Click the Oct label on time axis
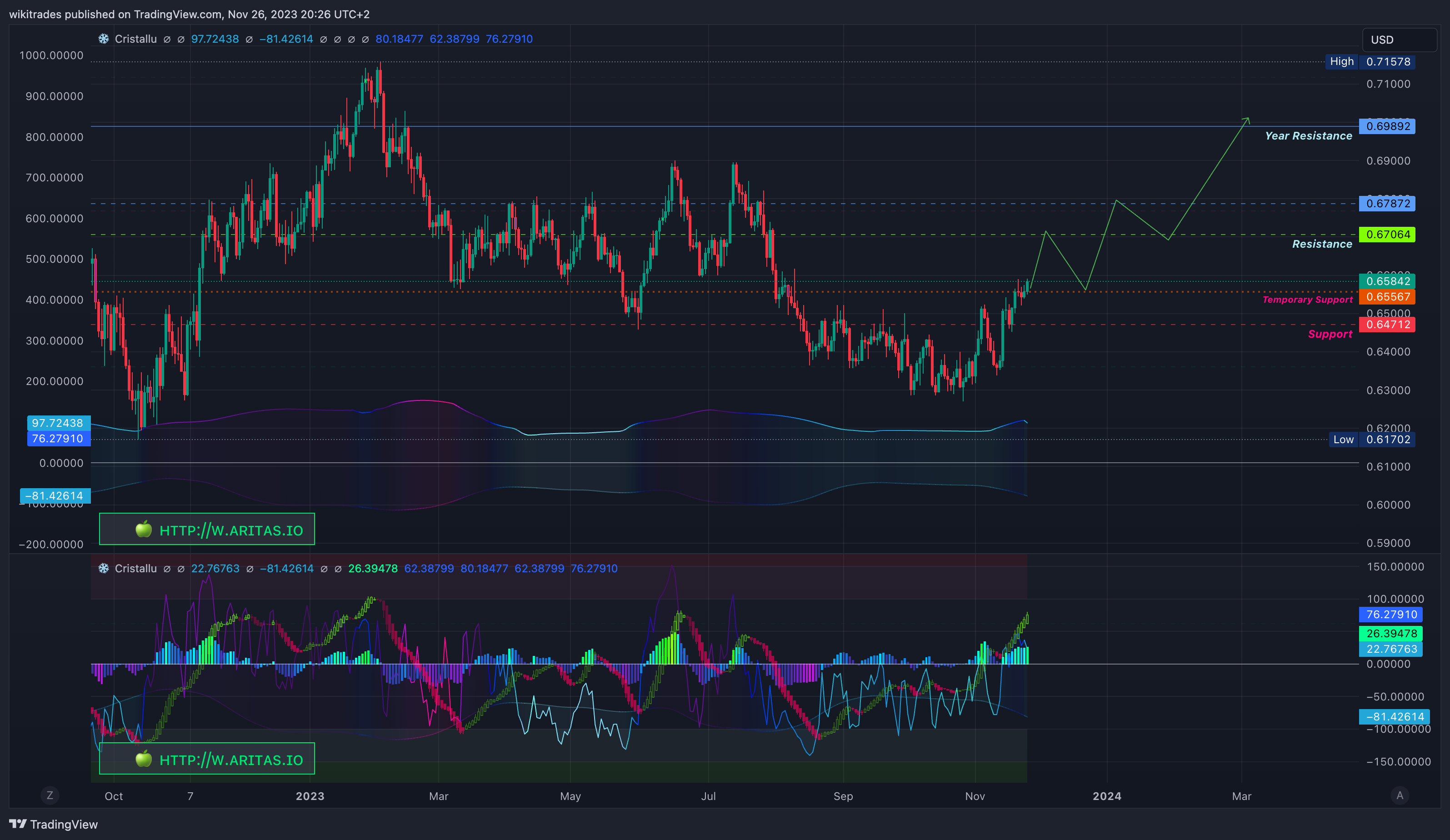Image resolution: width=1450 pixels, height=840 pixels. pos(113,796)
